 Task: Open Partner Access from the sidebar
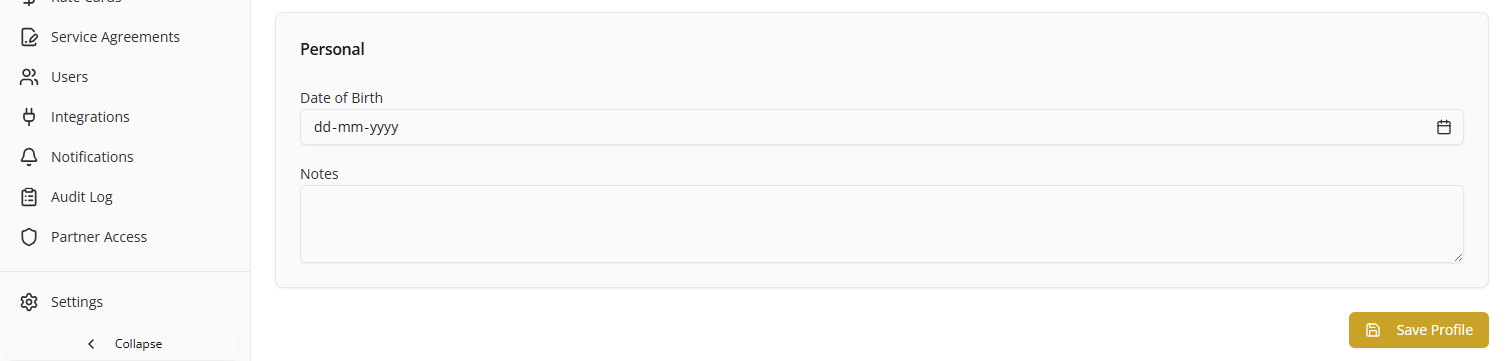pos(99,237)
